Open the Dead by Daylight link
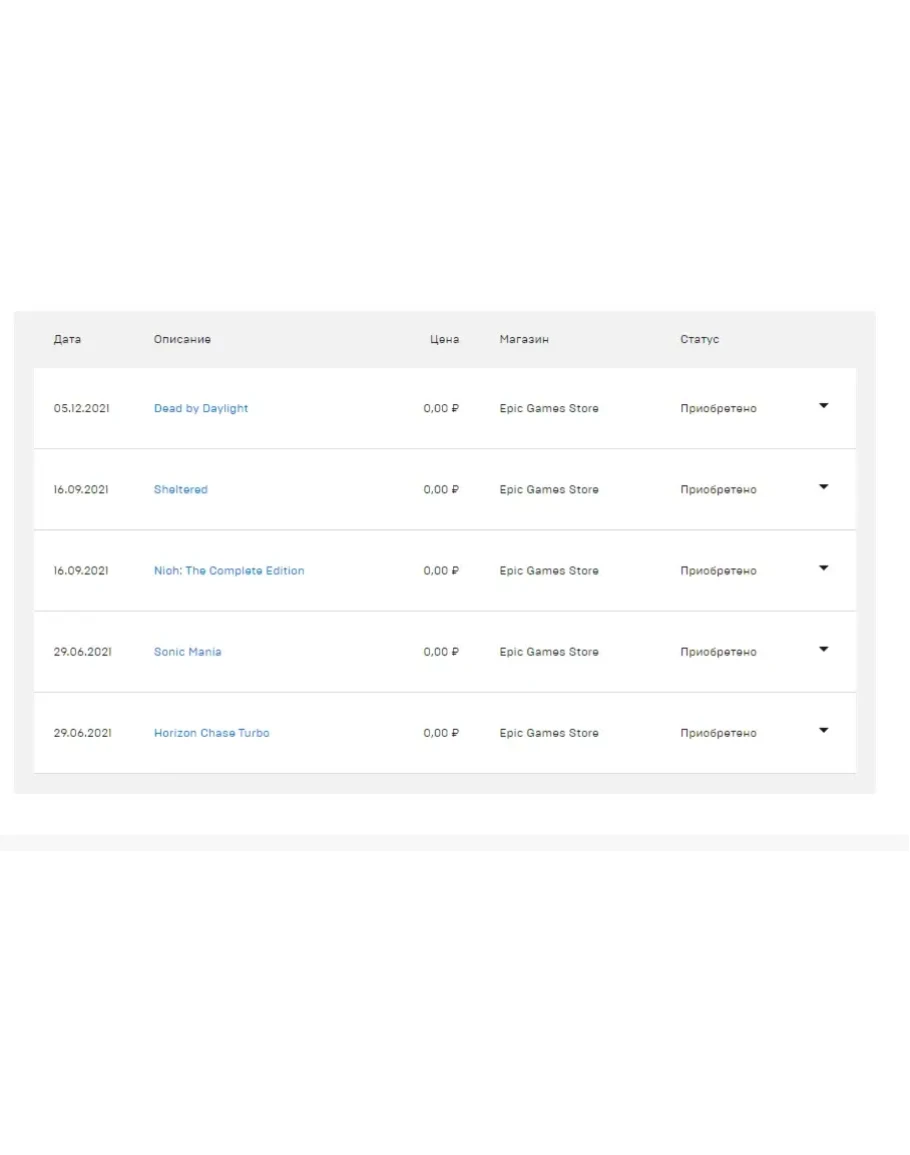The width and height of the screenshot is (910, 1155). click(201, 409)
